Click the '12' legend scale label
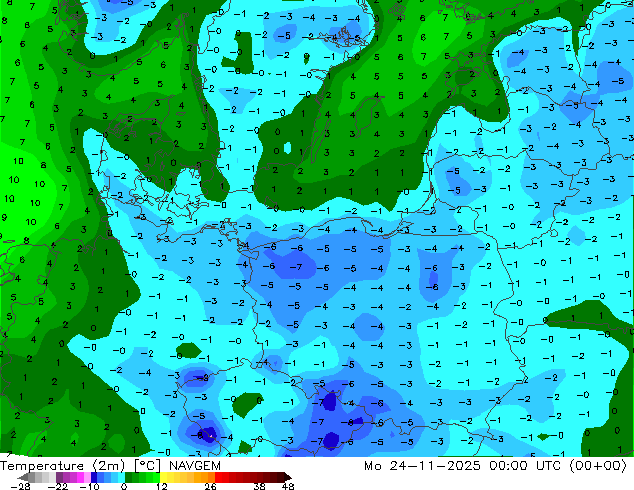This screenshot has height=490, width=634. pyautogui.click(x=162, y=486)
